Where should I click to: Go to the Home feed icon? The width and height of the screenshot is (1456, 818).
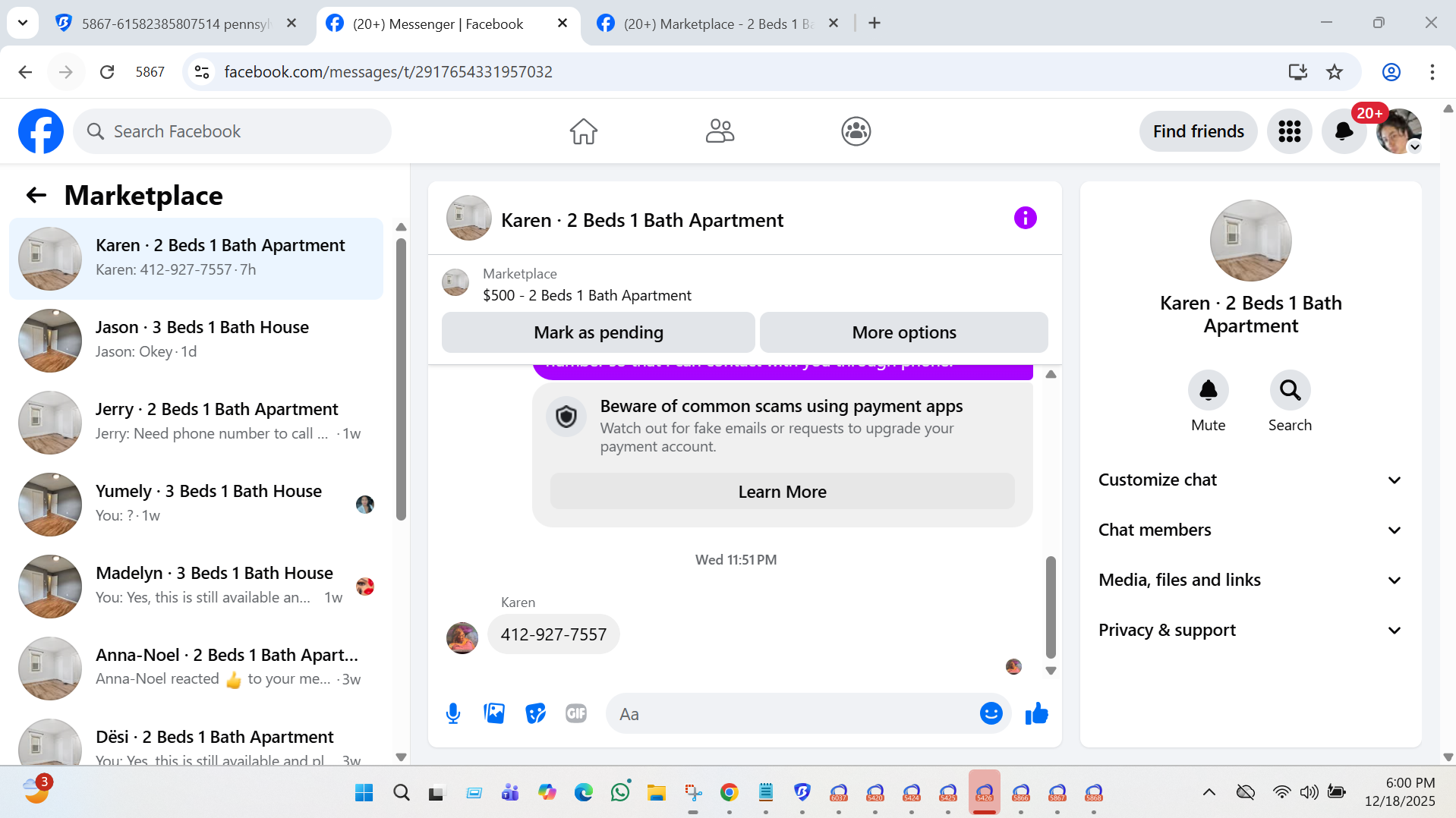(584, 131)
